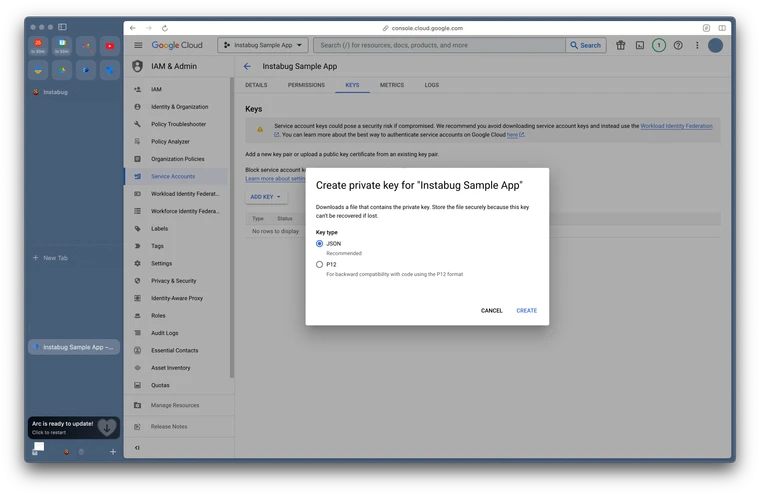Go back using arrow beside Instabug Sample App
The height and width of the screenshot is (495, 760).
pyautogui.click(x=248, y=66)
